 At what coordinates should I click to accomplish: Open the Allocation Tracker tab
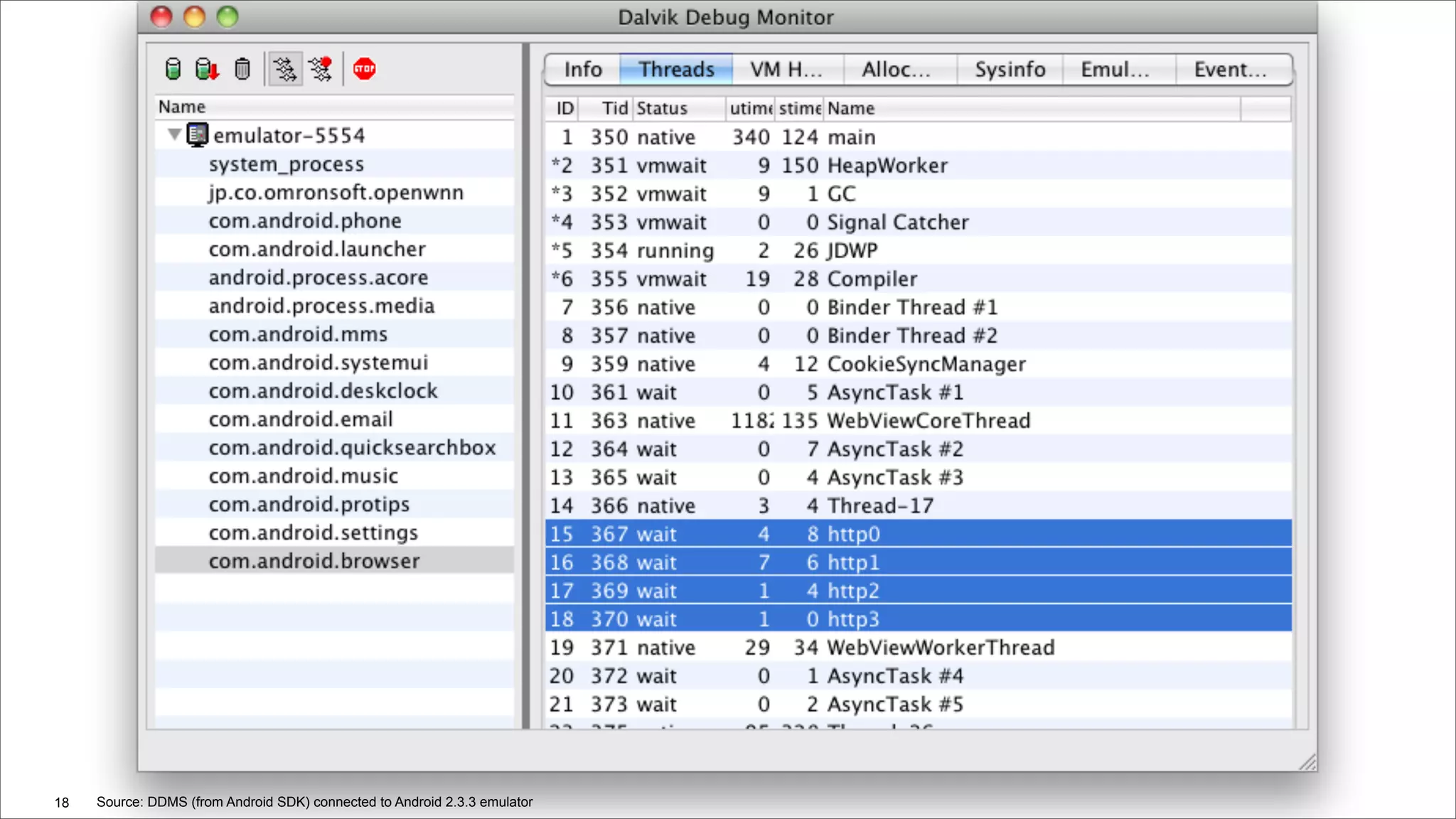900,70
